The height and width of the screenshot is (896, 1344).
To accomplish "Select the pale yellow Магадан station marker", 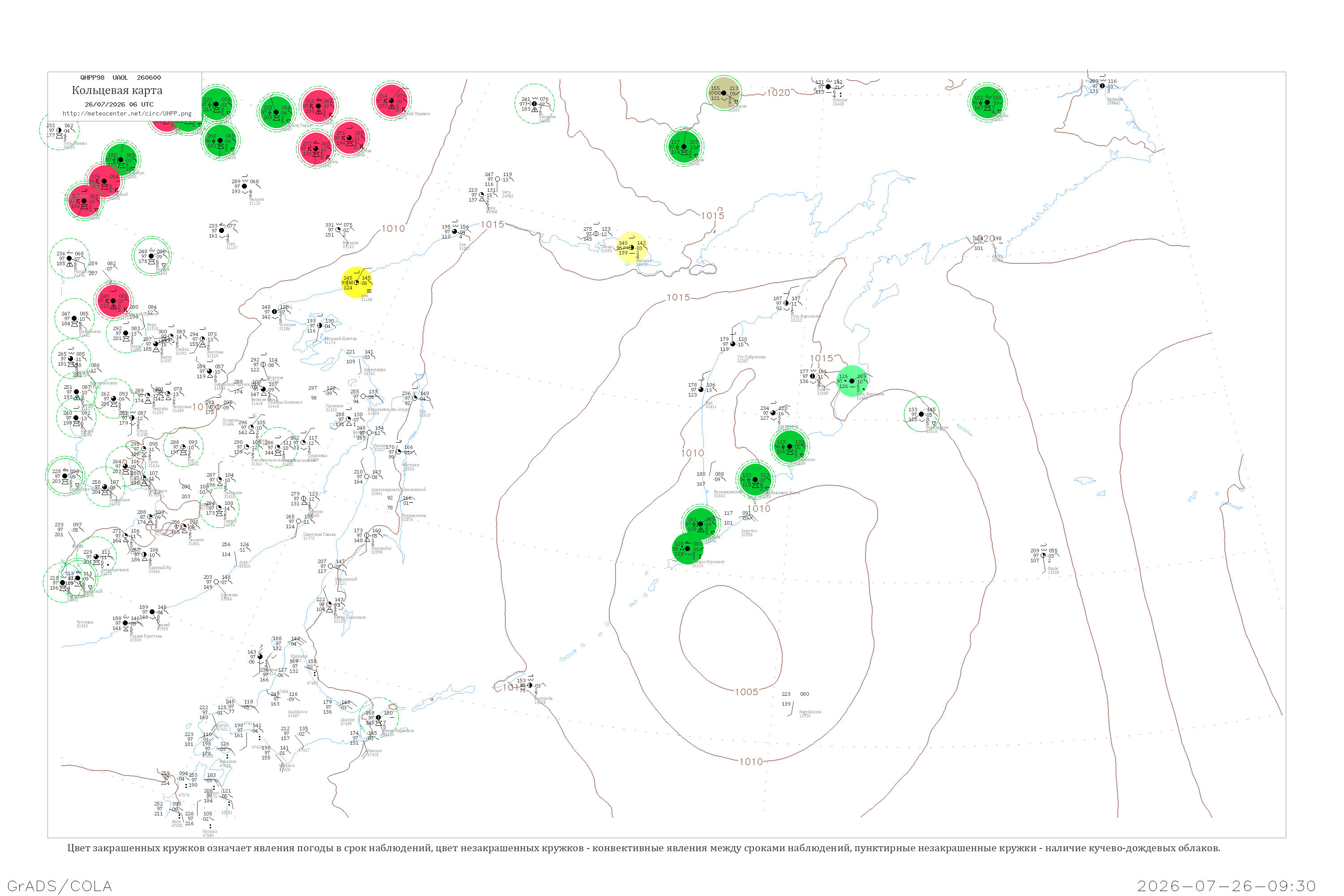I will point(631,248).
